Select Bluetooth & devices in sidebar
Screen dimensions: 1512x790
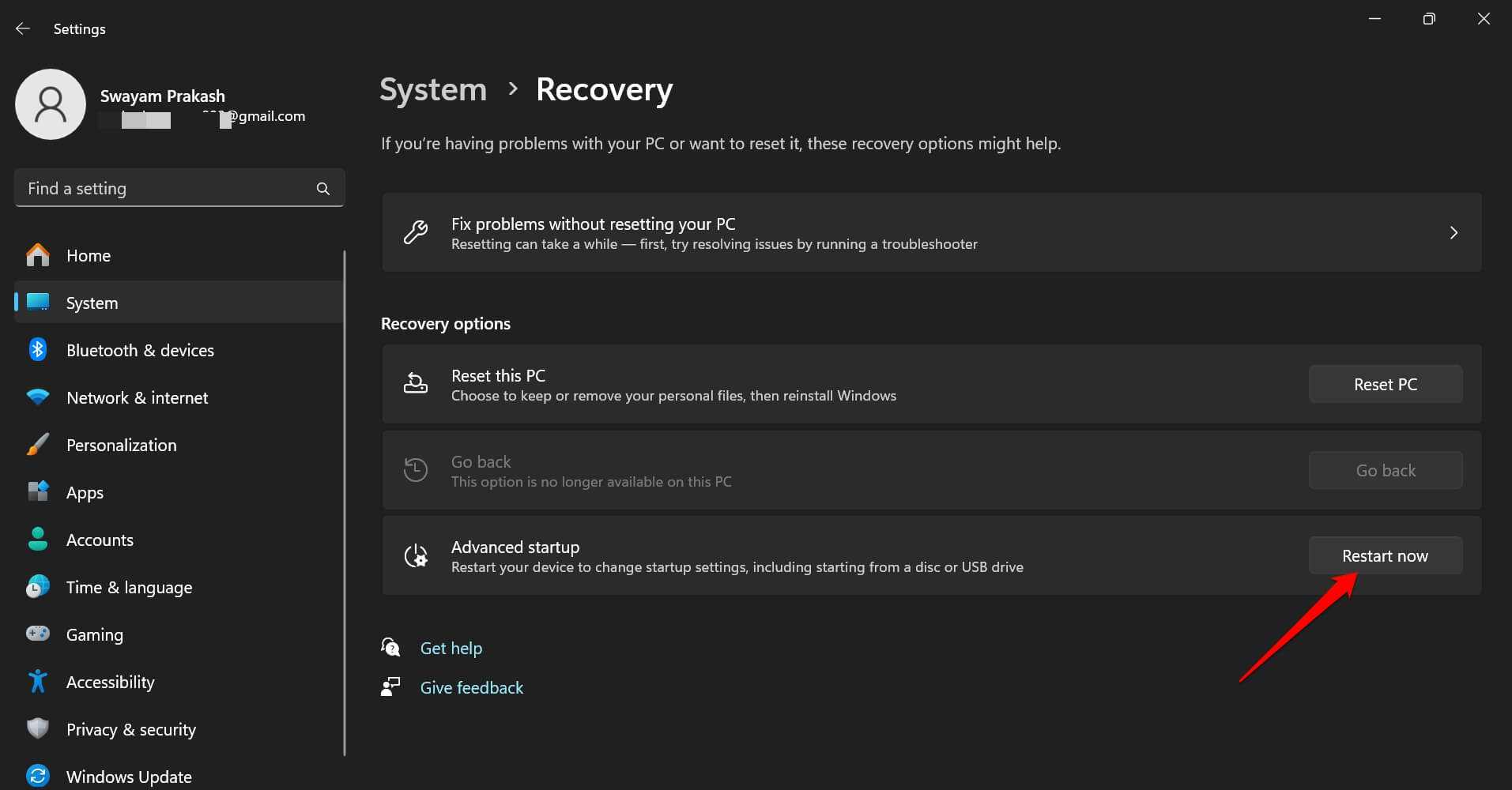[x=179, y=350]
